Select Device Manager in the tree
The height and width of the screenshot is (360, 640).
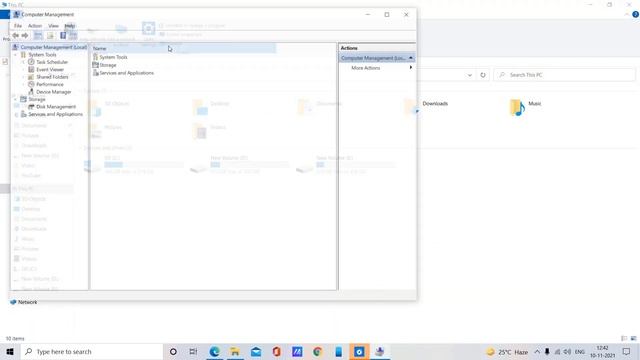coord(53,92)
